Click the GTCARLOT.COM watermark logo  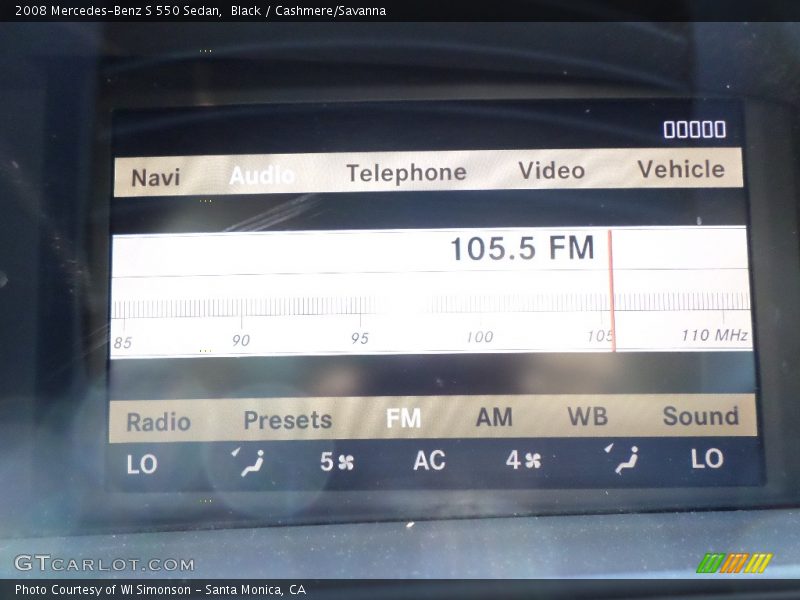(104, 564)
